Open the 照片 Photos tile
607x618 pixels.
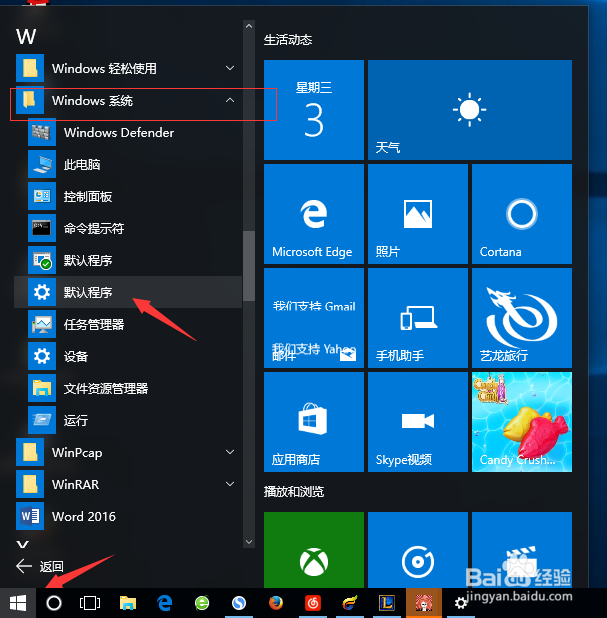pyautogui.click(x=418, y=214)
